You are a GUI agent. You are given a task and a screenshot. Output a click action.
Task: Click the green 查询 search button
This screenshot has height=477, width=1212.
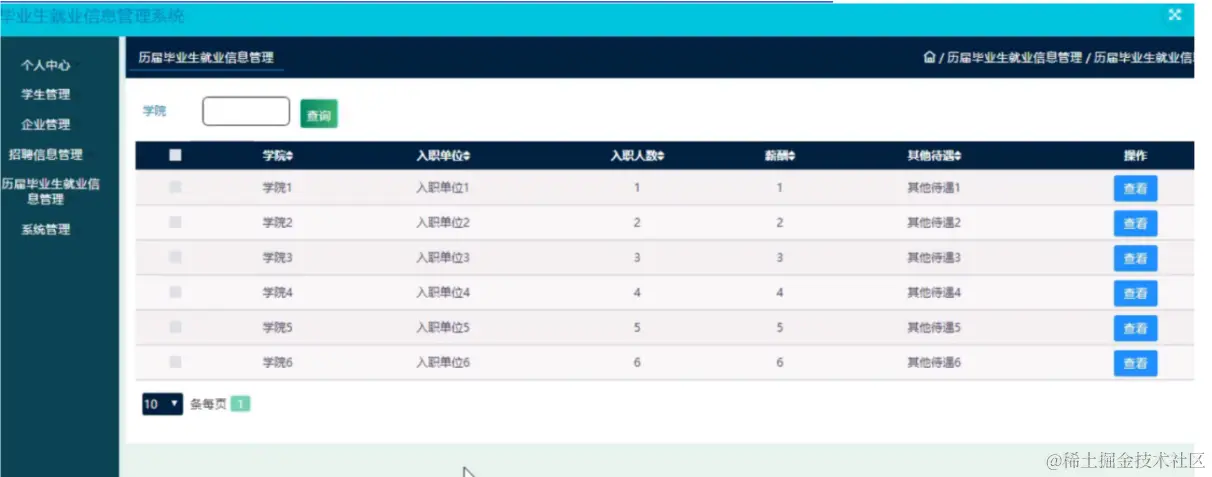[319, 114]
